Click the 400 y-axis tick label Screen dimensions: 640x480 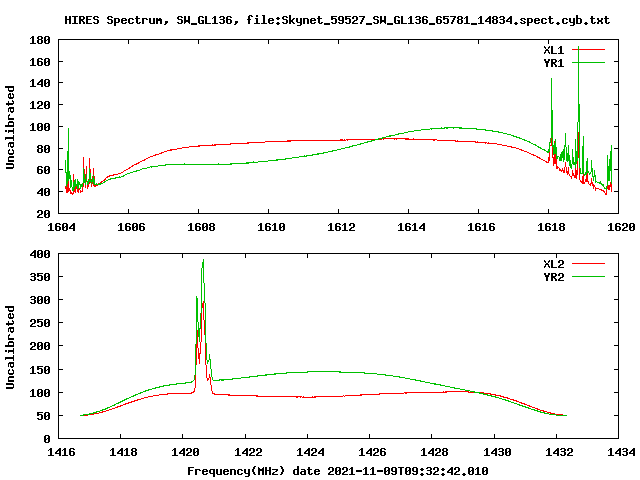[40, 254]
